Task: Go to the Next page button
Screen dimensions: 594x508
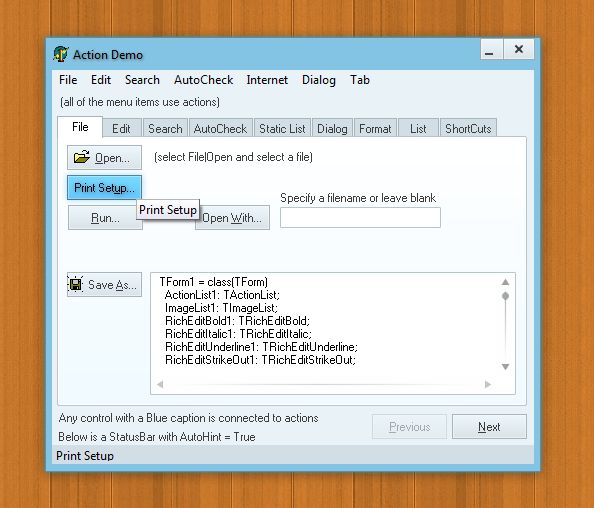Action: 489,427
